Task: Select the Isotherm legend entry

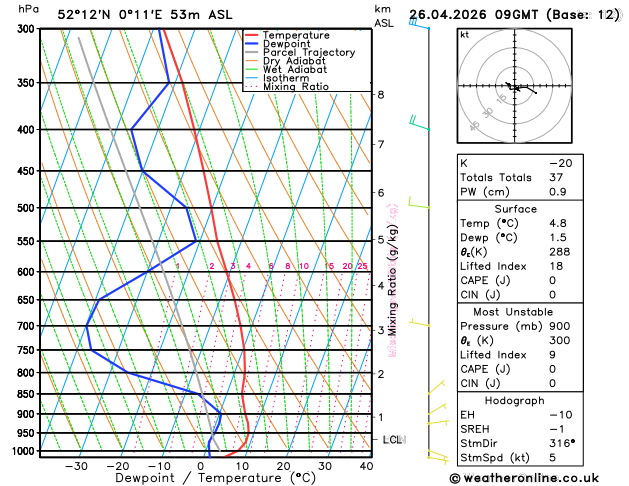Action: 286,78
